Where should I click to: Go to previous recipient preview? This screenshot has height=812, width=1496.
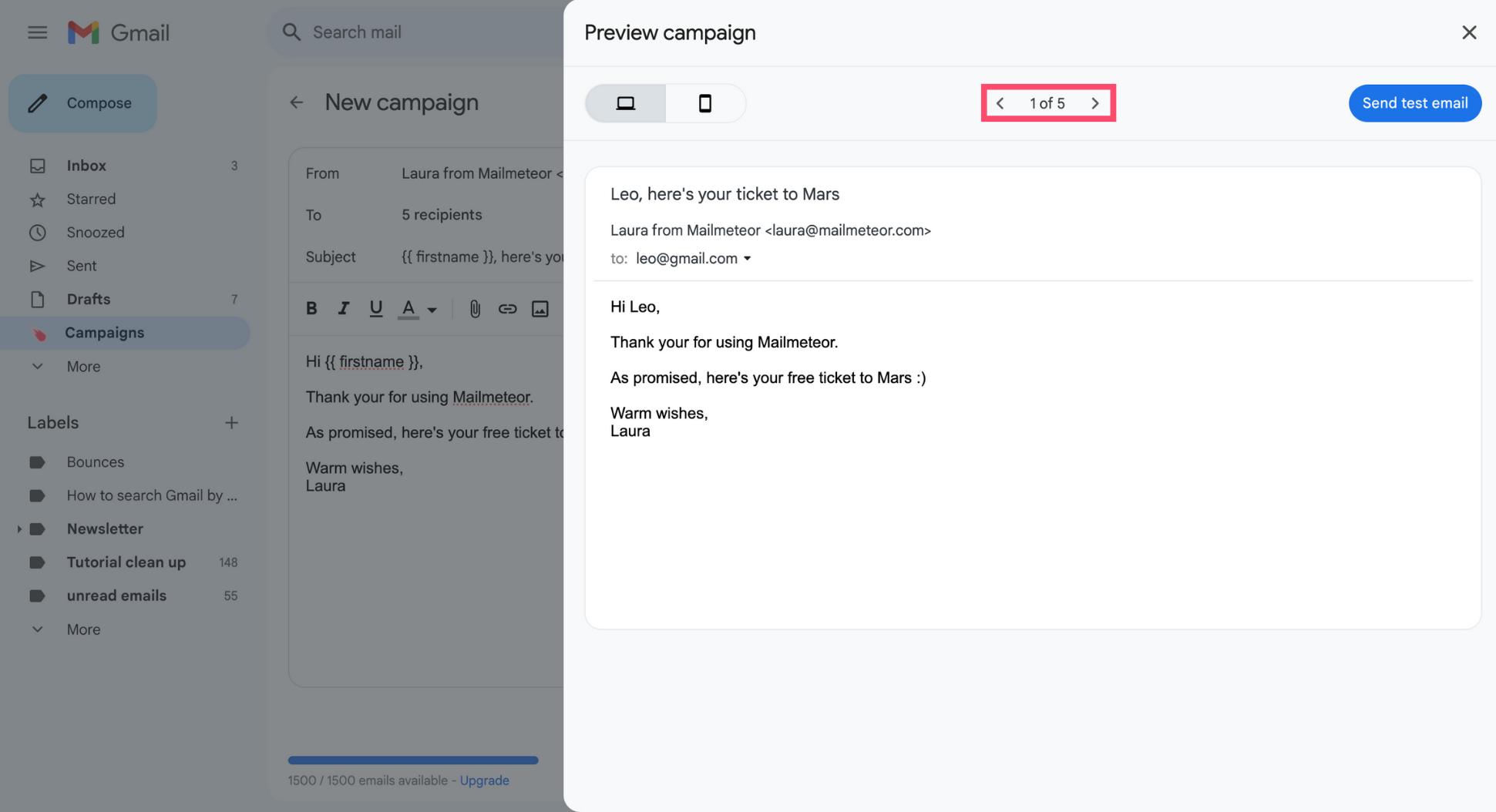click(x=1000, y=103)
